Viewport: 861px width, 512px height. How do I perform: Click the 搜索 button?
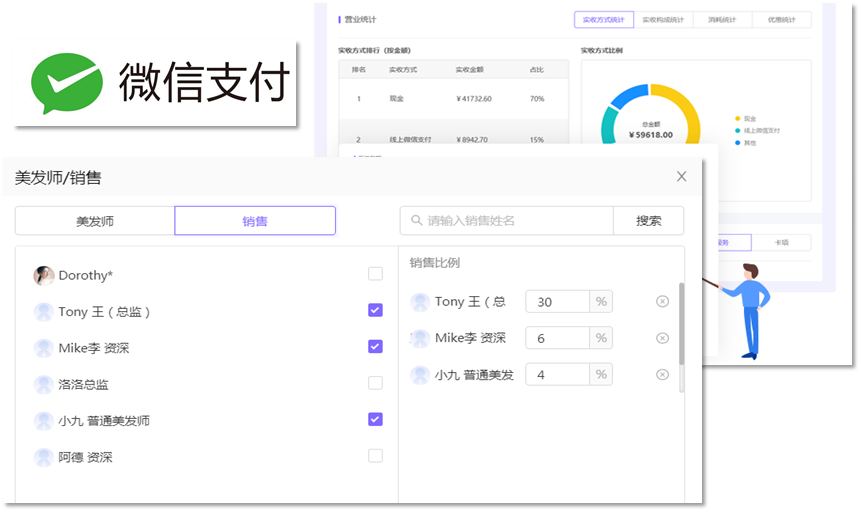pyautogui.click(x=648, y=220)
